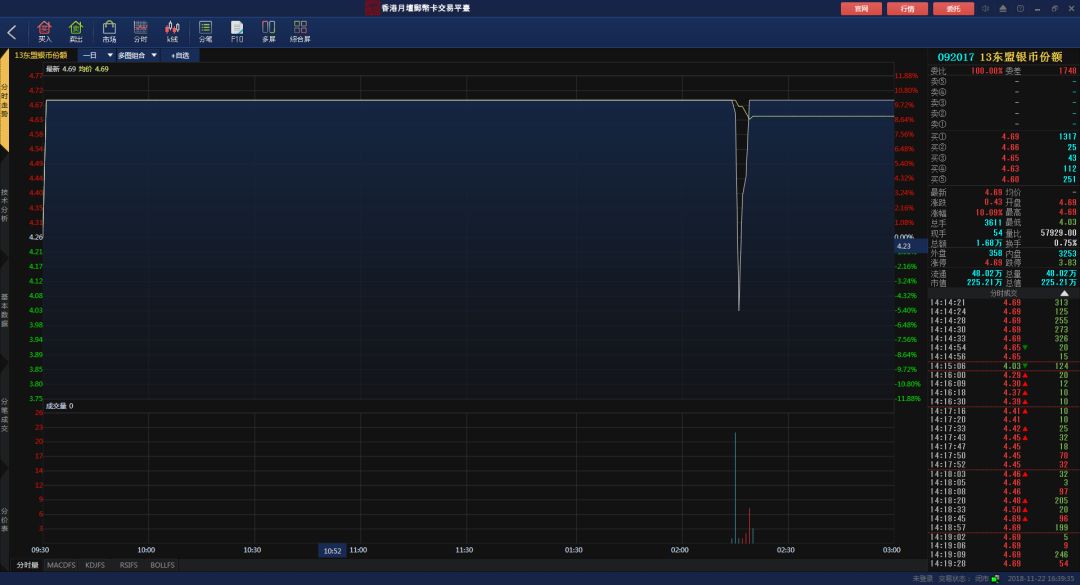Open the 技术分析 left sidebar tab
The width and height of the screenshot is (1080, 585).
tap(4, 205)
